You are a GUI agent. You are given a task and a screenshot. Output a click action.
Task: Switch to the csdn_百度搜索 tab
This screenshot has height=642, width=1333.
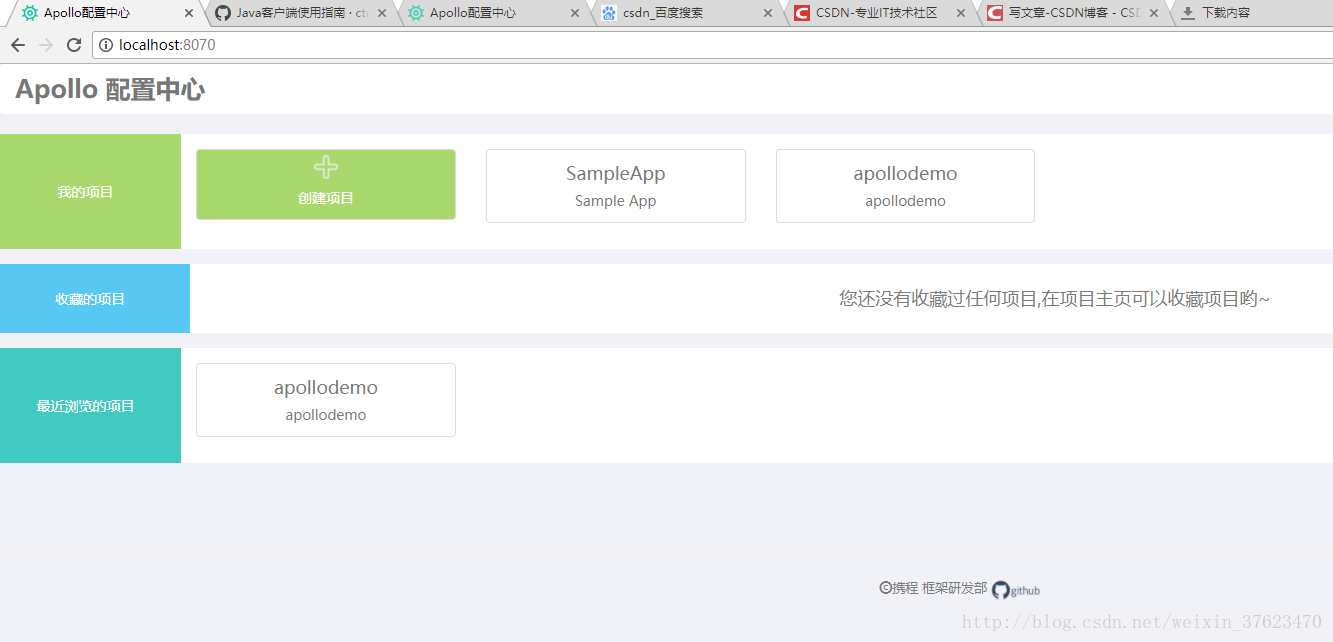click(686, 13)
